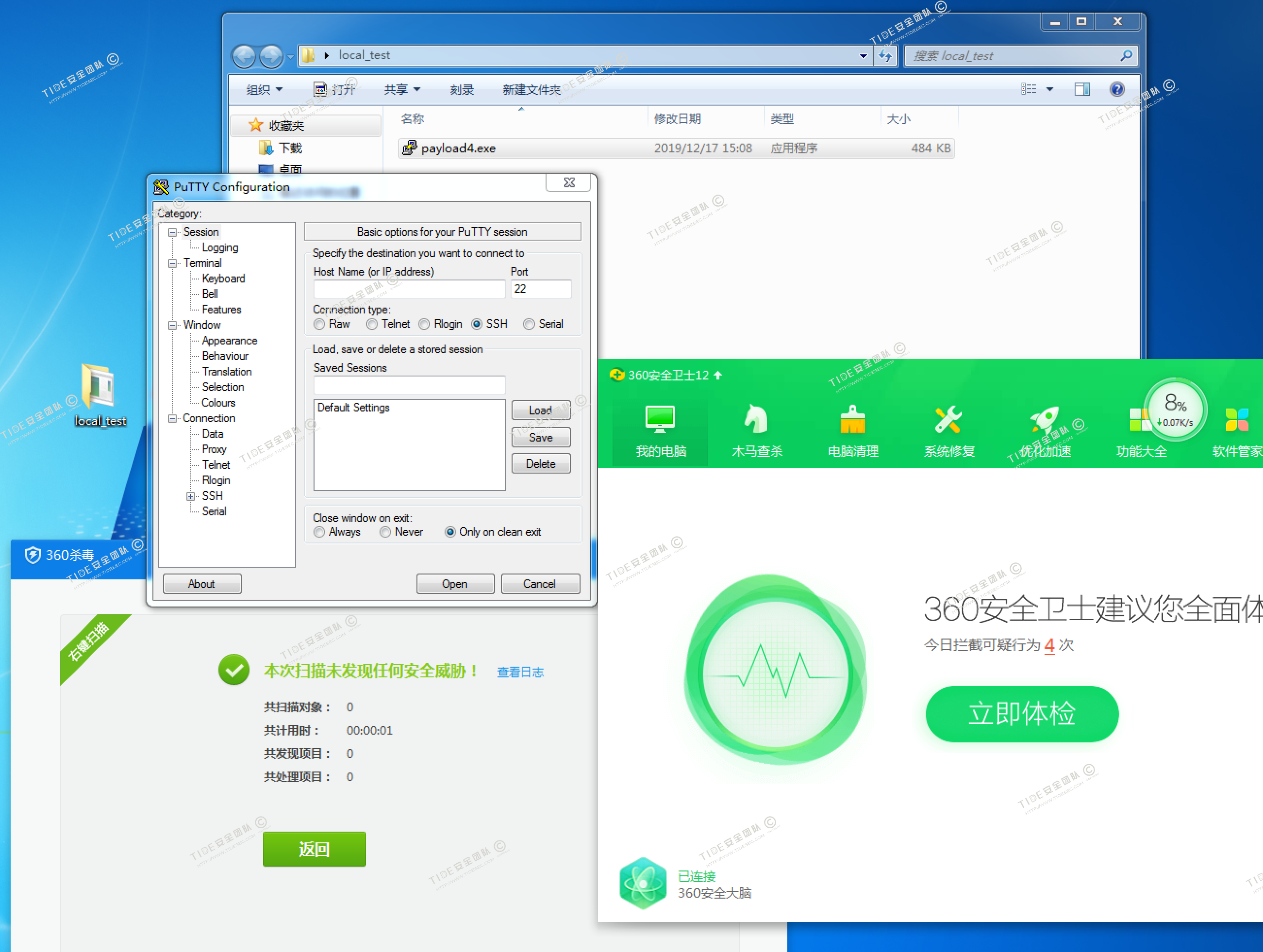Select the Telnet connection type radio
The width and height of the screenshot is (1263, 952).
click(372, 324)
